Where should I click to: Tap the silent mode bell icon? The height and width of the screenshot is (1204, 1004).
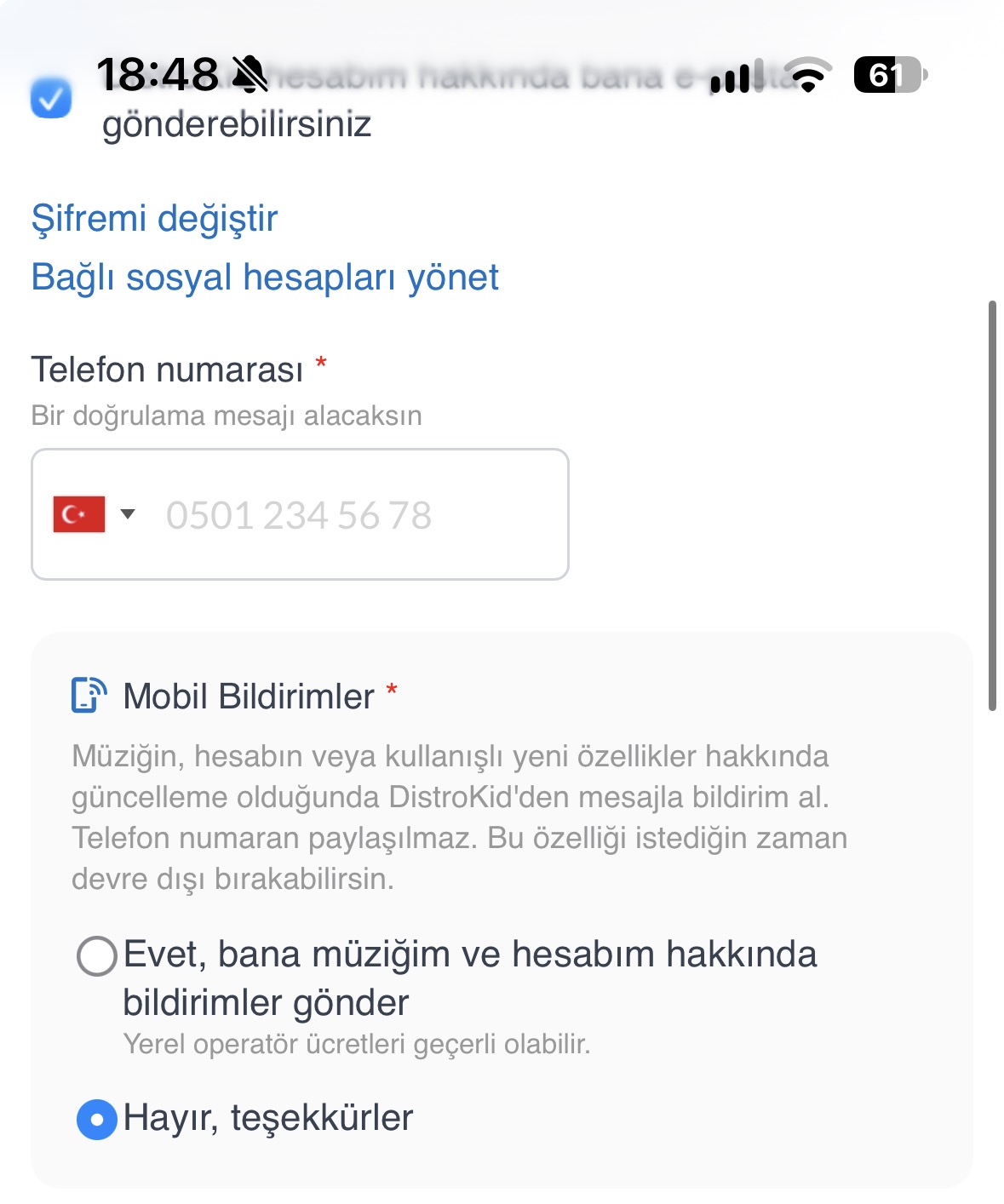[250, 74]
